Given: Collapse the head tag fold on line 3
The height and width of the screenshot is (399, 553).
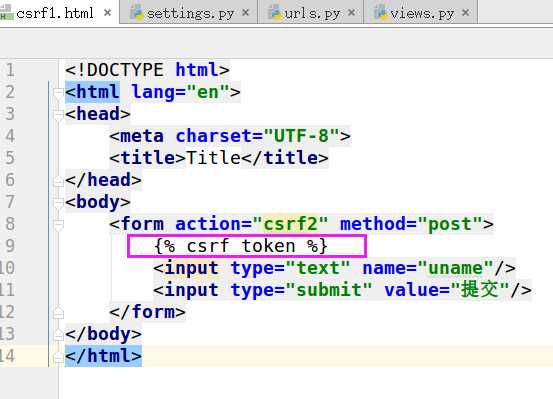Looking at the screenshot, I should (x=58, y=115).
